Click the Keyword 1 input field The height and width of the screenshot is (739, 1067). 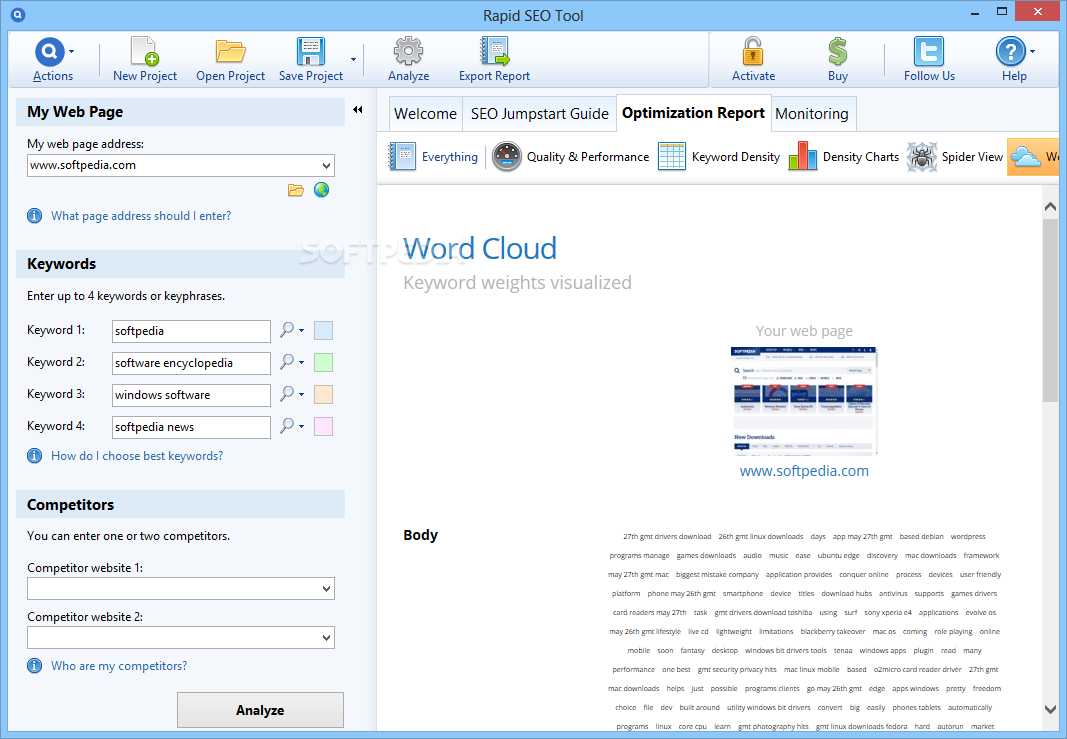[x=191, y=331]
